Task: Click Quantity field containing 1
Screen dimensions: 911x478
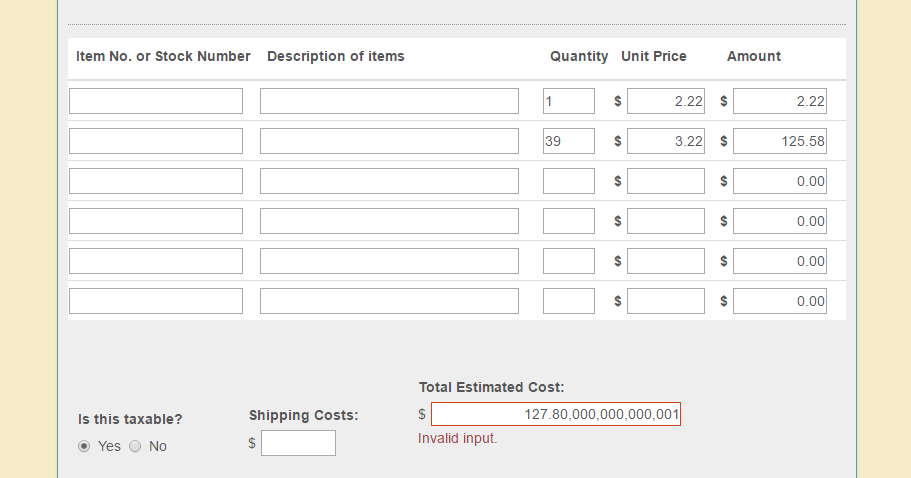Action: 569,101
